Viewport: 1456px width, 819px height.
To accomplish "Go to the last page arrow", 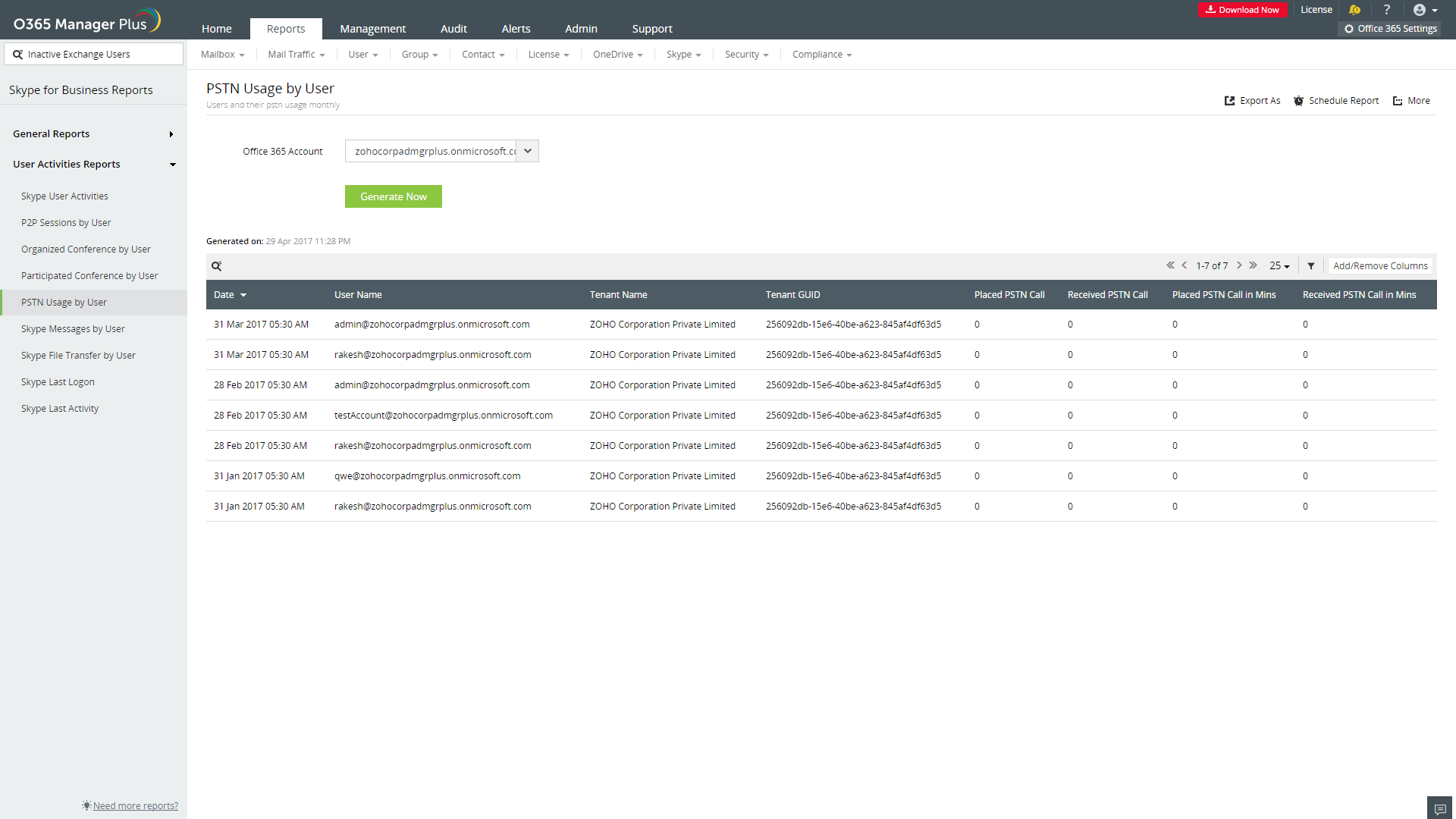I will (1254, 265).
